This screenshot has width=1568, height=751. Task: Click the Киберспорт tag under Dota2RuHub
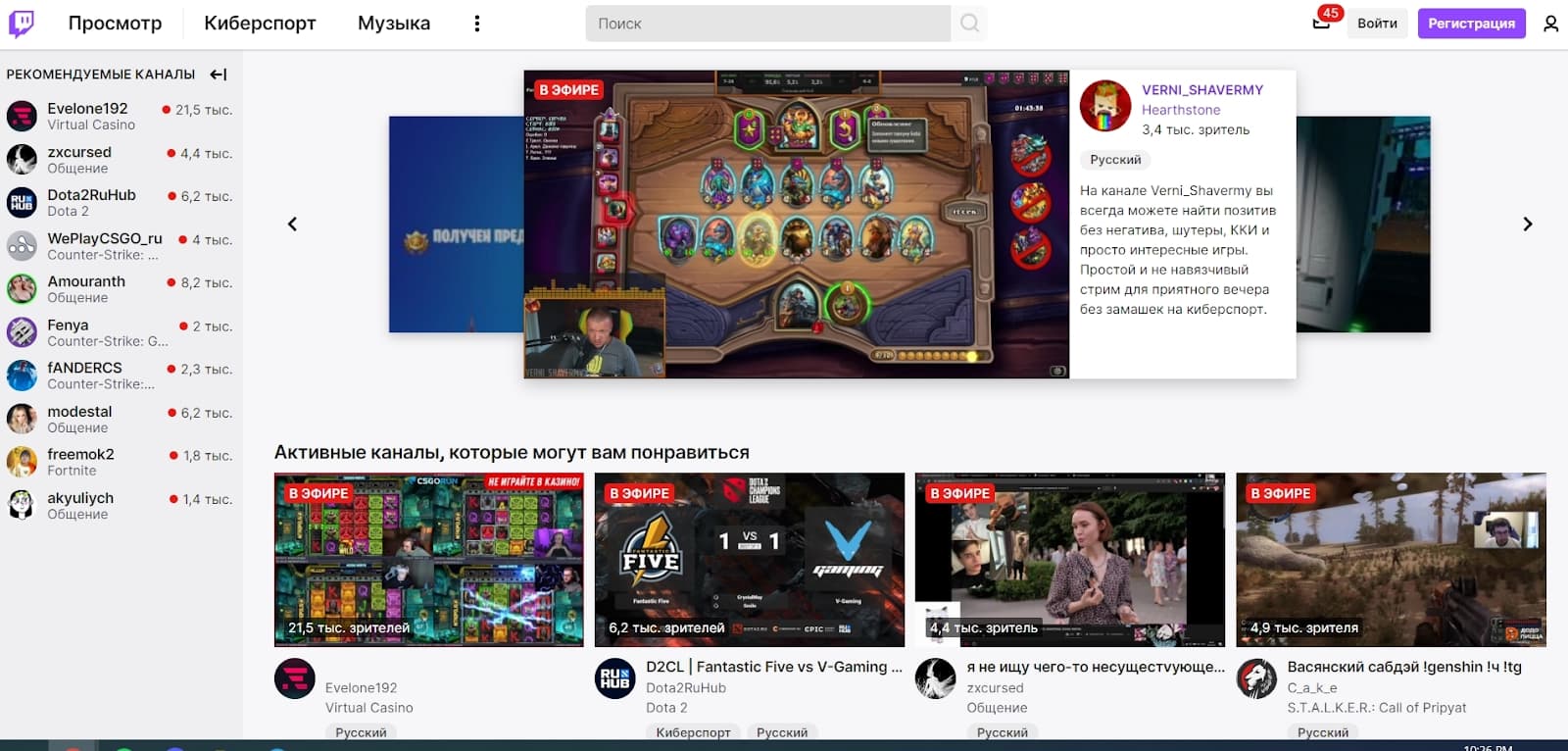click(x=693, y=732)
